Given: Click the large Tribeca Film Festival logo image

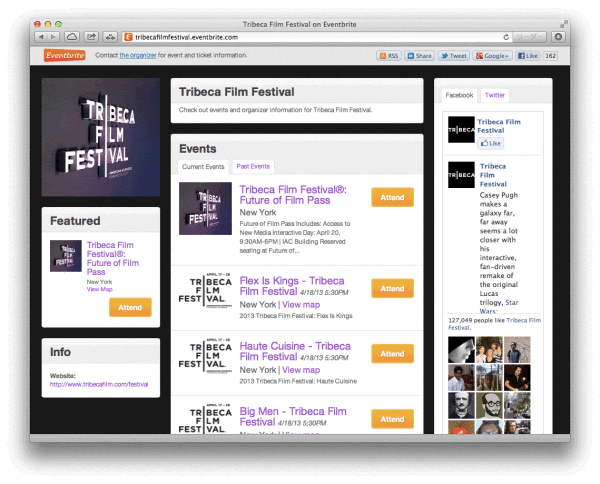Looking at the screenshot, I should coord(101,137).
